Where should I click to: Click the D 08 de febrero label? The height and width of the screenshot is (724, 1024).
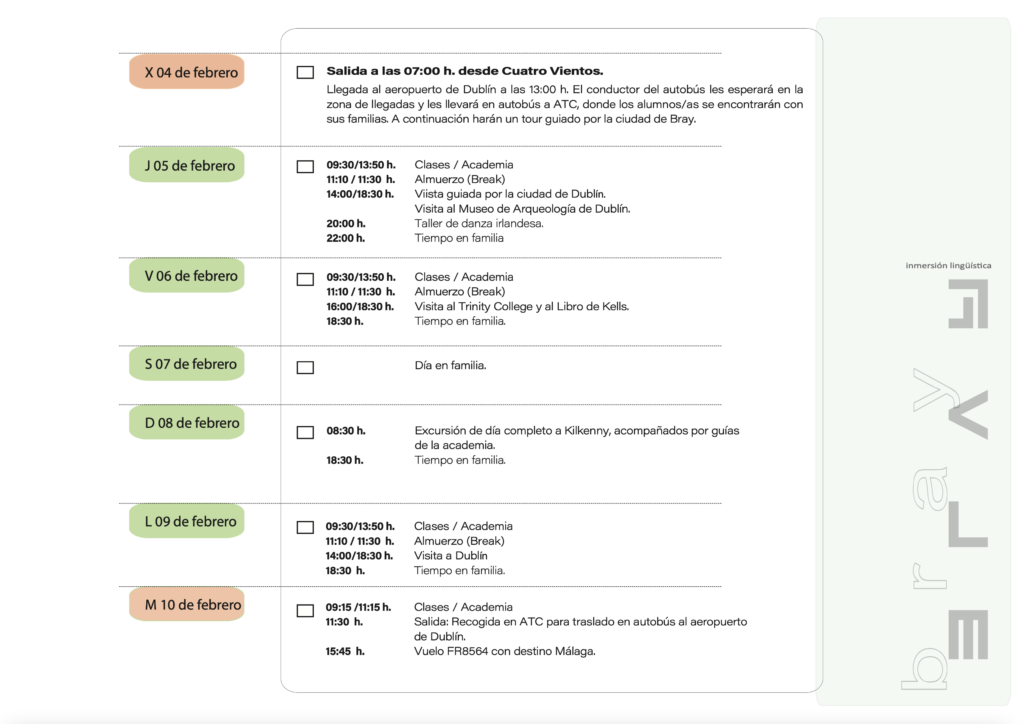click(187, 423)
